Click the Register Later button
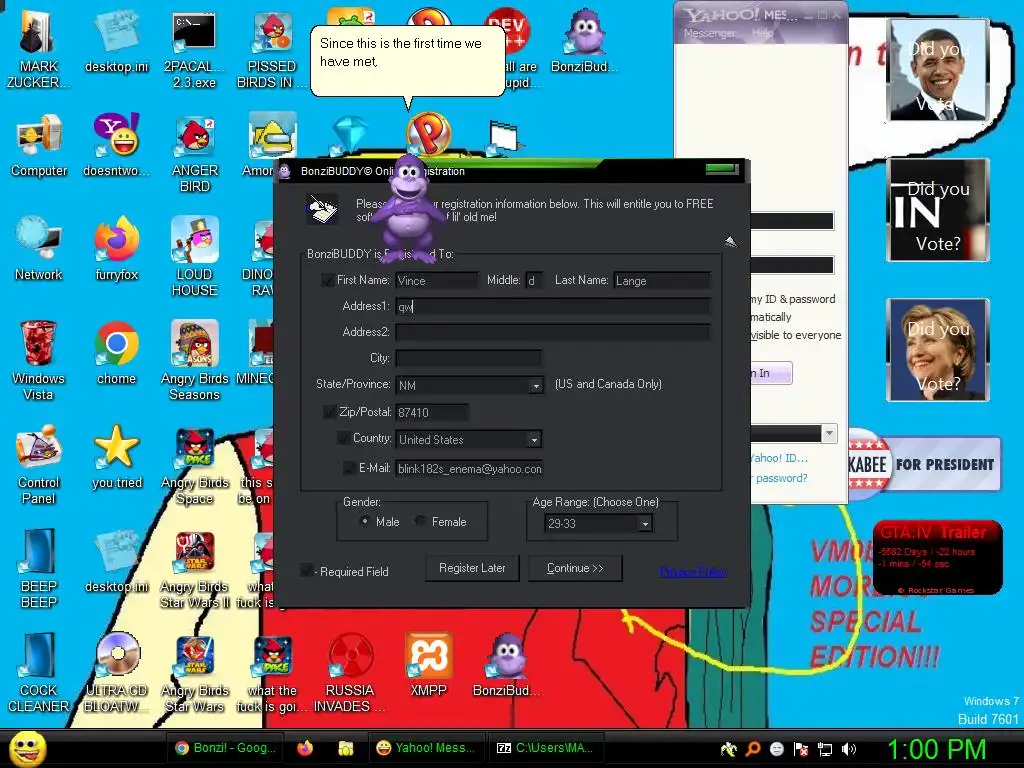This screenshot has height=768, width=1024. [x=472, y=568]
